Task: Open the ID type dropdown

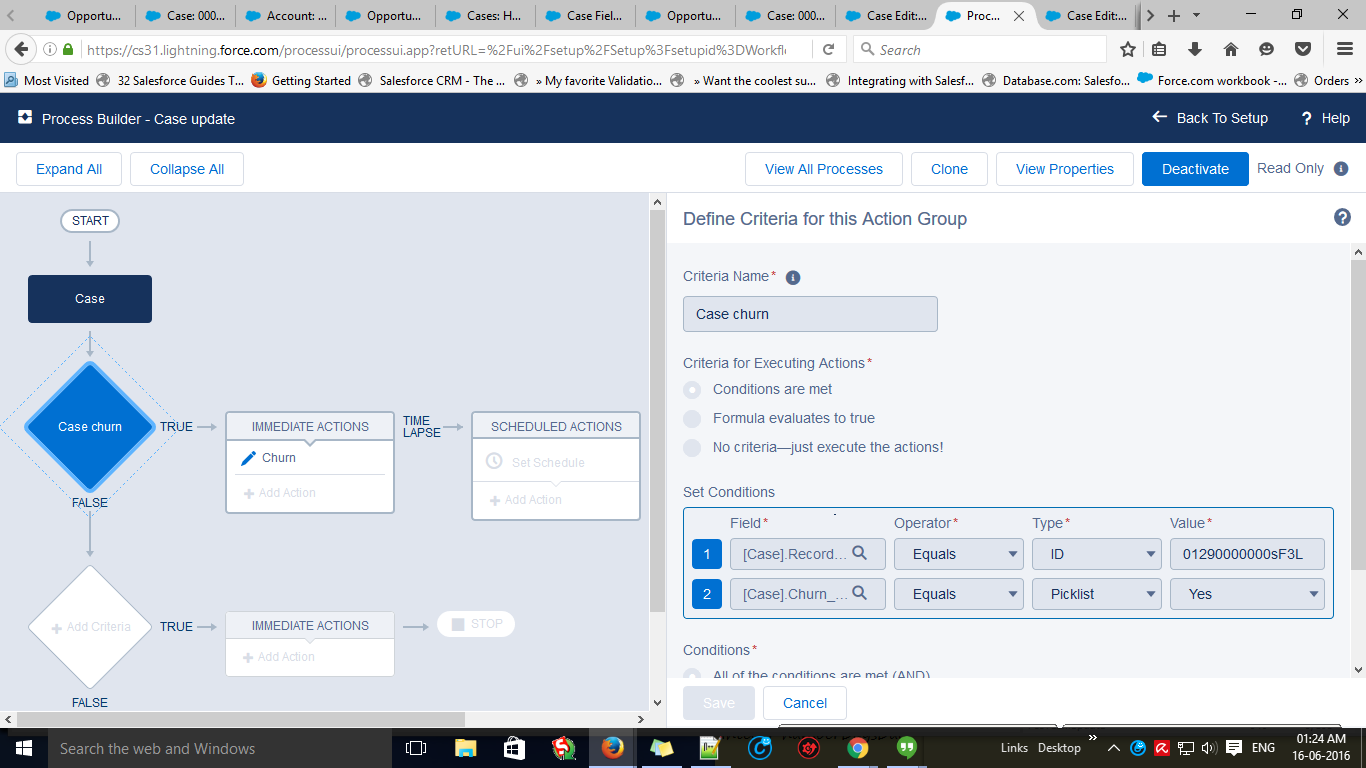Action: (x=1097, y=554)
